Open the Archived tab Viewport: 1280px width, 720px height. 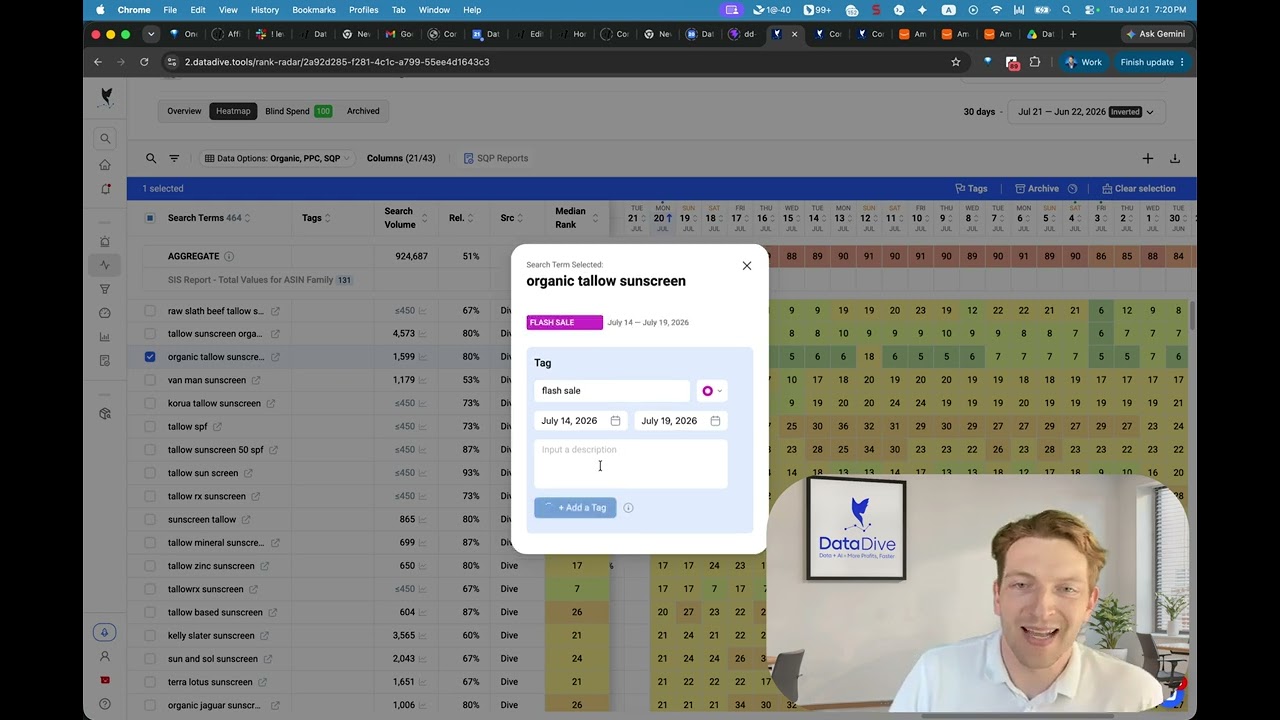[x=363, y=111]
